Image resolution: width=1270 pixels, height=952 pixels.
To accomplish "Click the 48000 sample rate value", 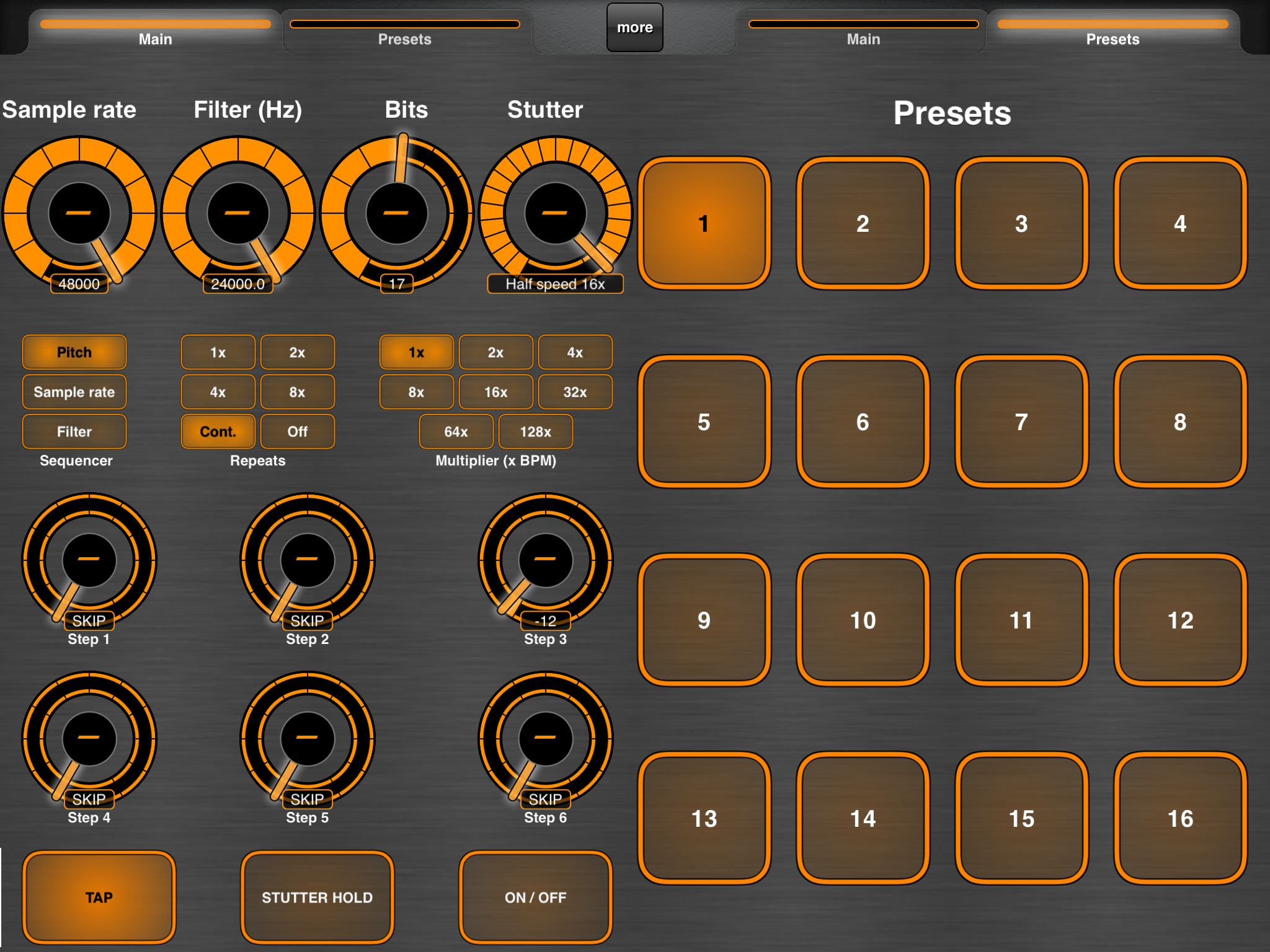I will pyautogui.click(x=79, y=284).
